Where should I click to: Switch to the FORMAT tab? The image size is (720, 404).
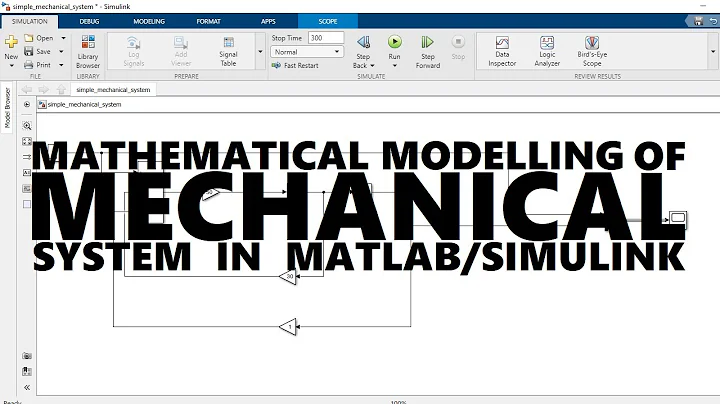click(208, 21)
